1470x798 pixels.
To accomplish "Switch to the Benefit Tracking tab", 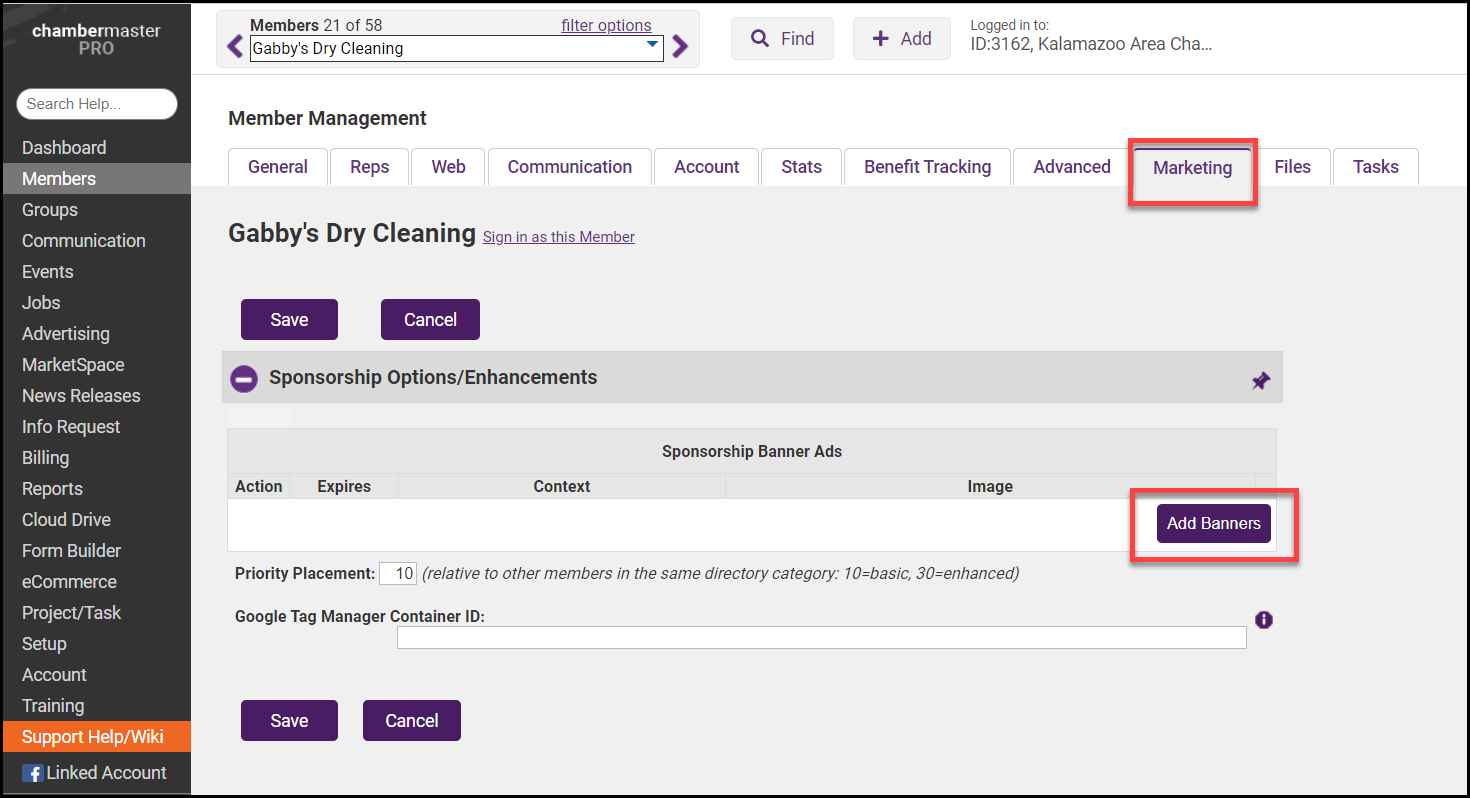I will click(927, 167).
